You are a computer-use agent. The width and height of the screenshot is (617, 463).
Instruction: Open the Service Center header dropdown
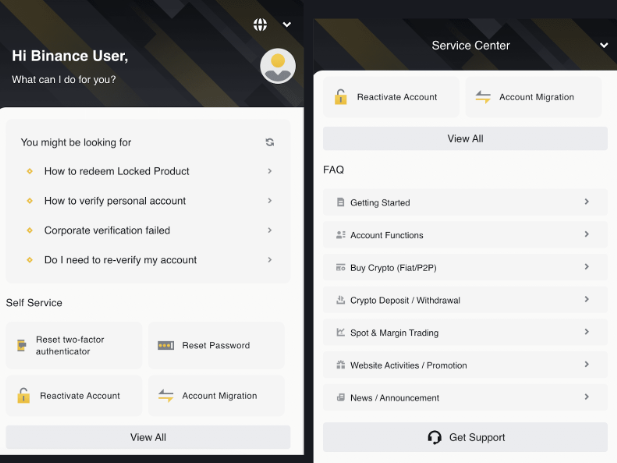tap(603, 45)
